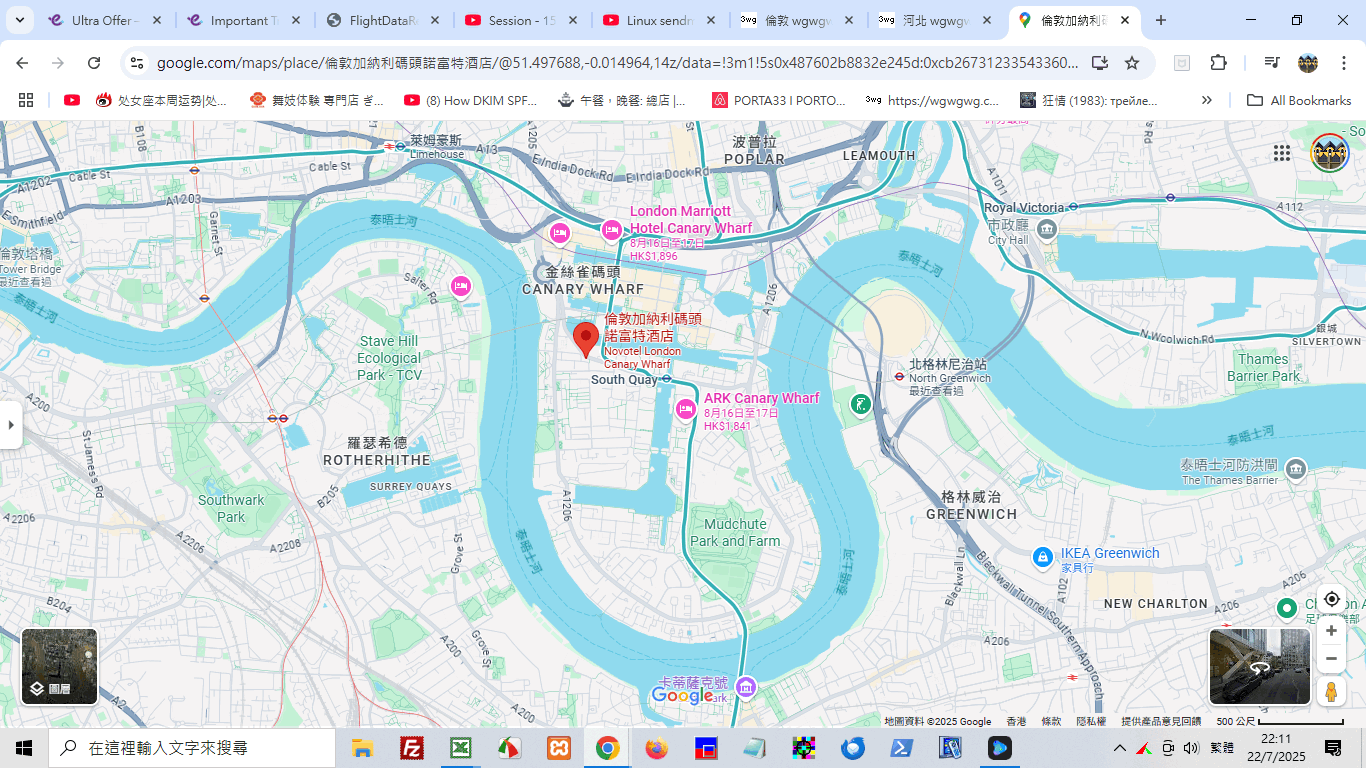Click the Google Maps address bar URL
Viewport: 1366px width, 768px height.
617,63
